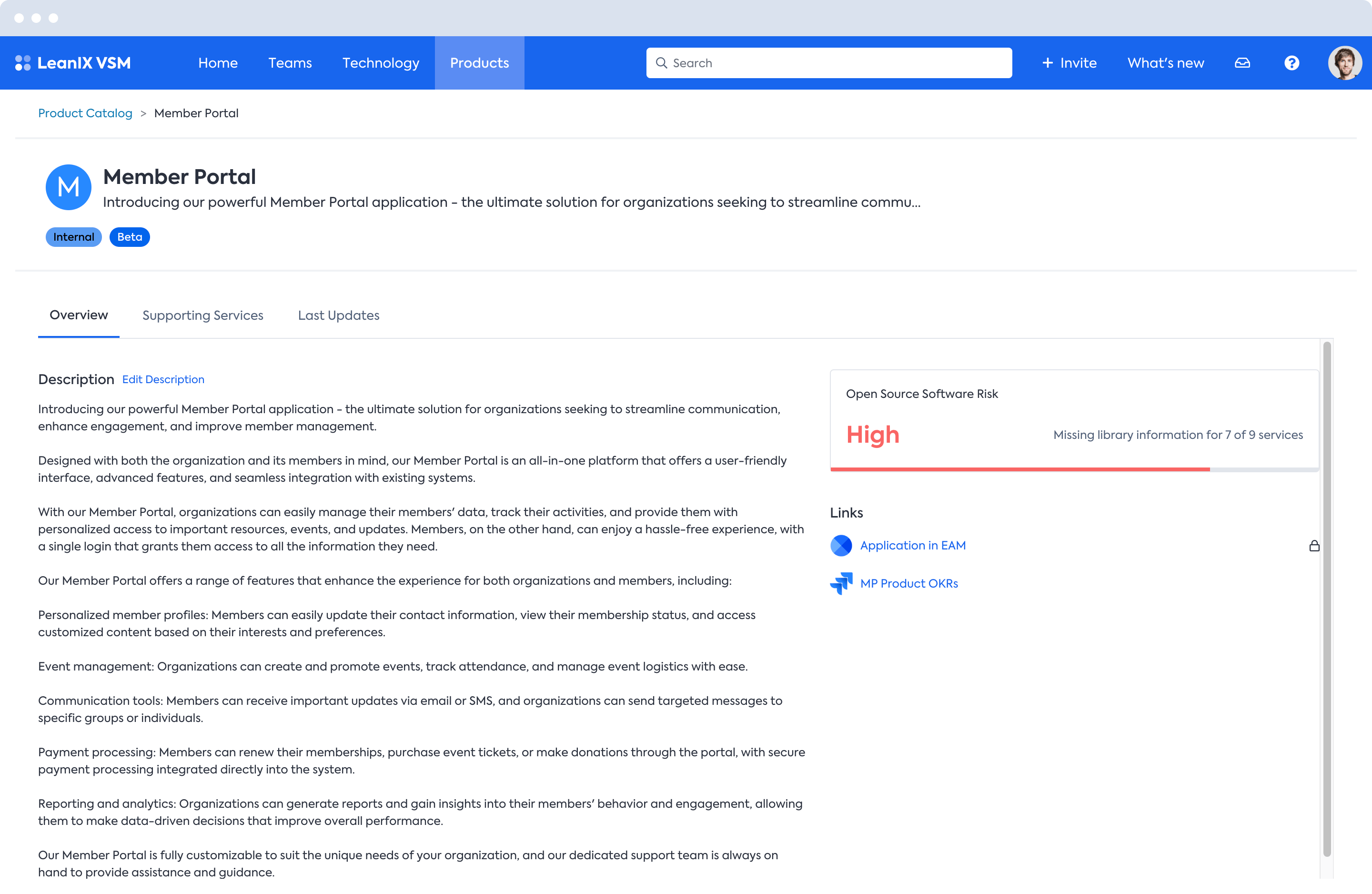Click the plus icon next to Invite
This screenshot has width=1372, height=894.
coord(1048,63)
